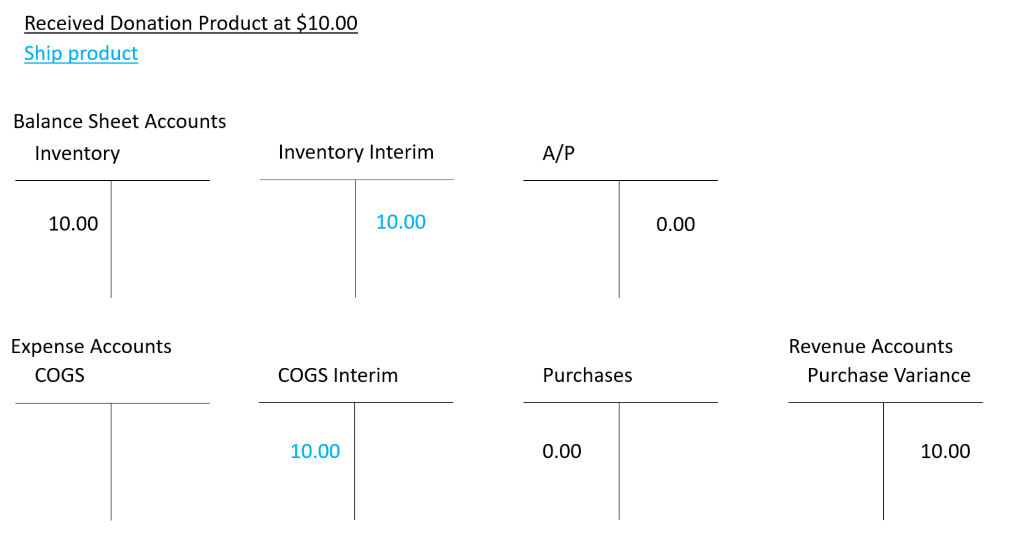Click the 'Expense Accounts' section label
Screen dimensions: 1020x550
coord(91,347)
